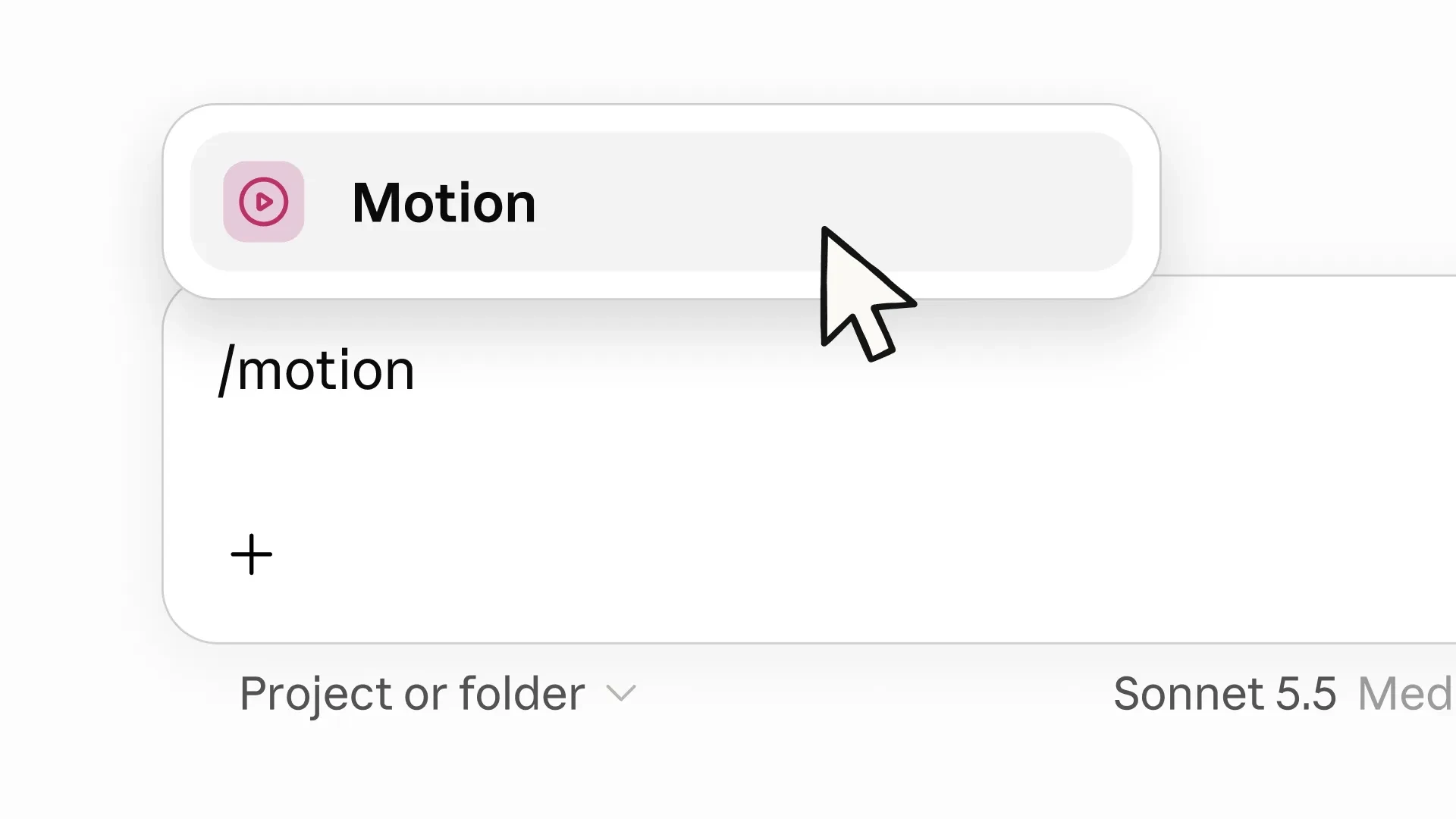Image resolution: width=1456 pixels, height=819 pixels.
Task: Click empty space in the message composer
Action: (x=834, y=470)
